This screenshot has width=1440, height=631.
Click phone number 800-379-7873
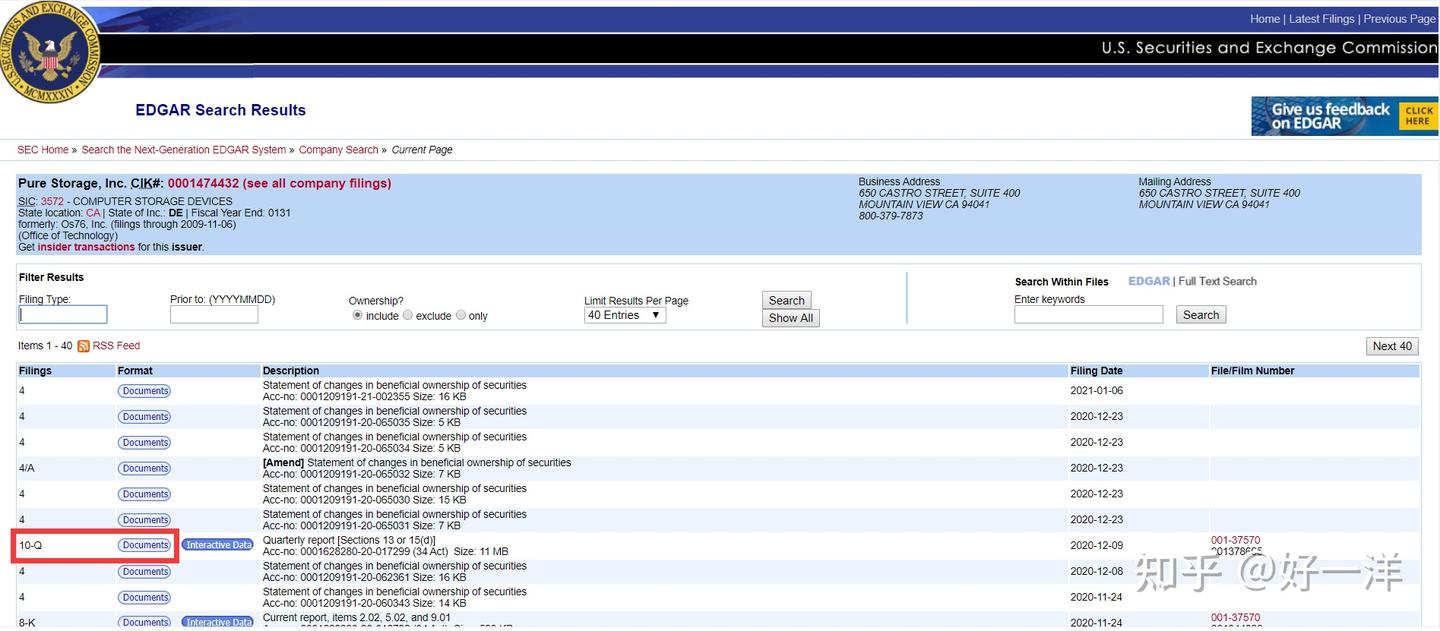891,216
